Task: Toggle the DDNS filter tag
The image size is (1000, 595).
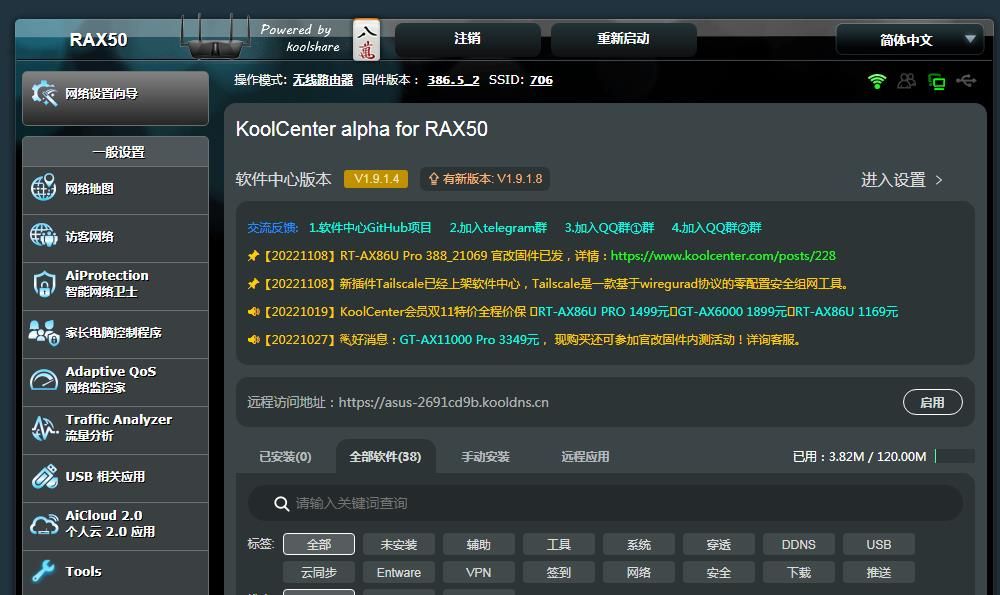Action: 798,544
